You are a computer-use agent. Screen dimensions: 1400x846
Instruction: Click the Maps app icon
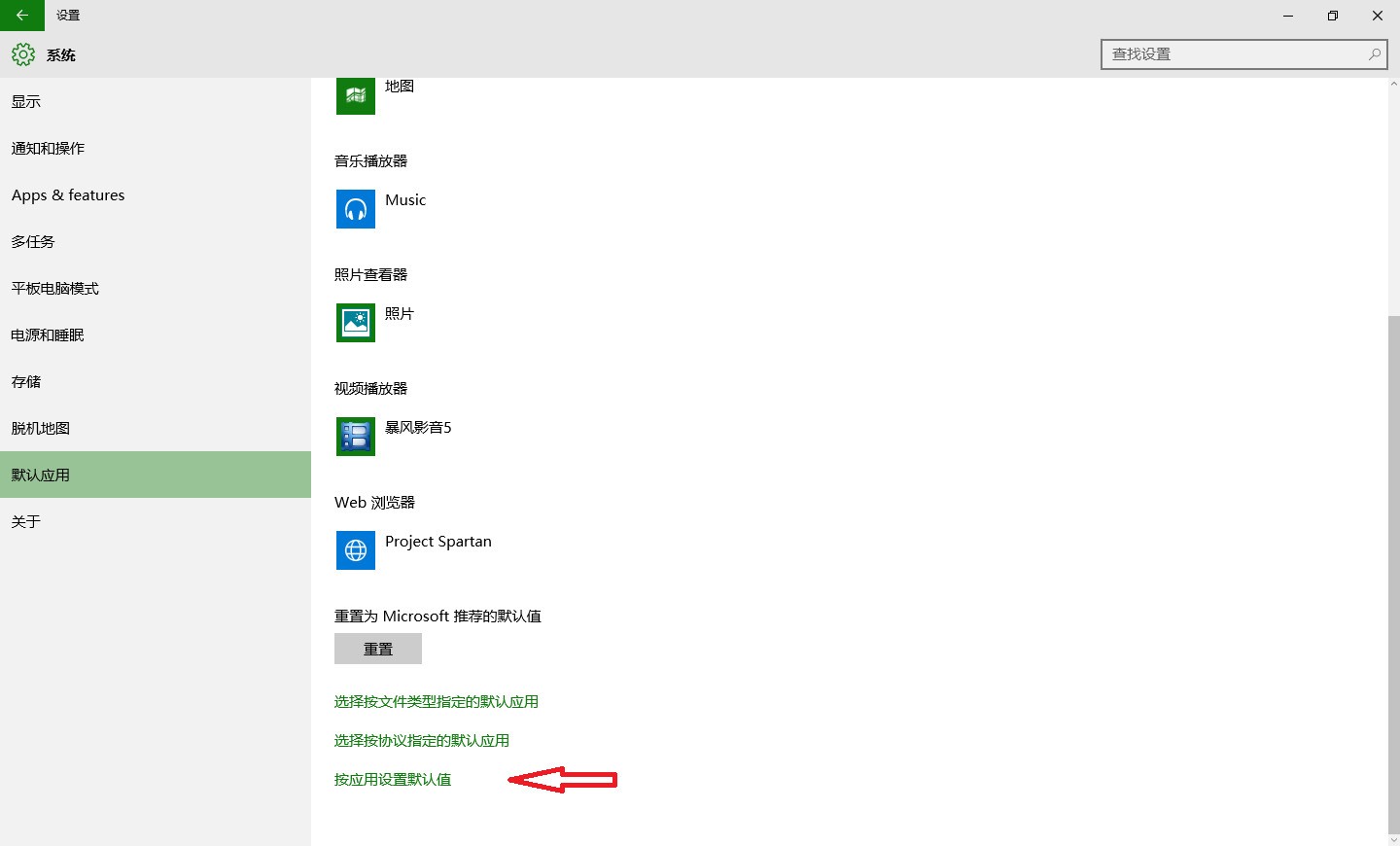(356, 95)
